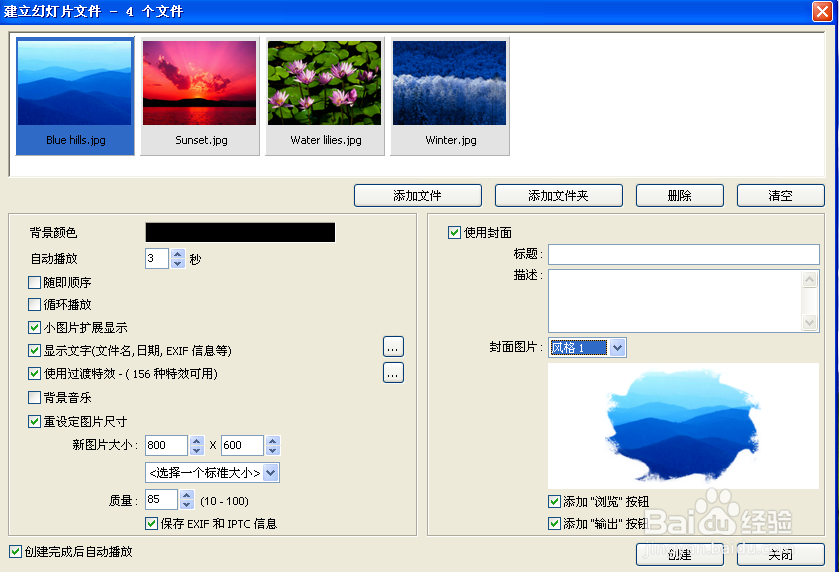The height and width of the screenshot is (572, 839).
Task: Click the 质量 field showing 85
Action: (161, 499)
